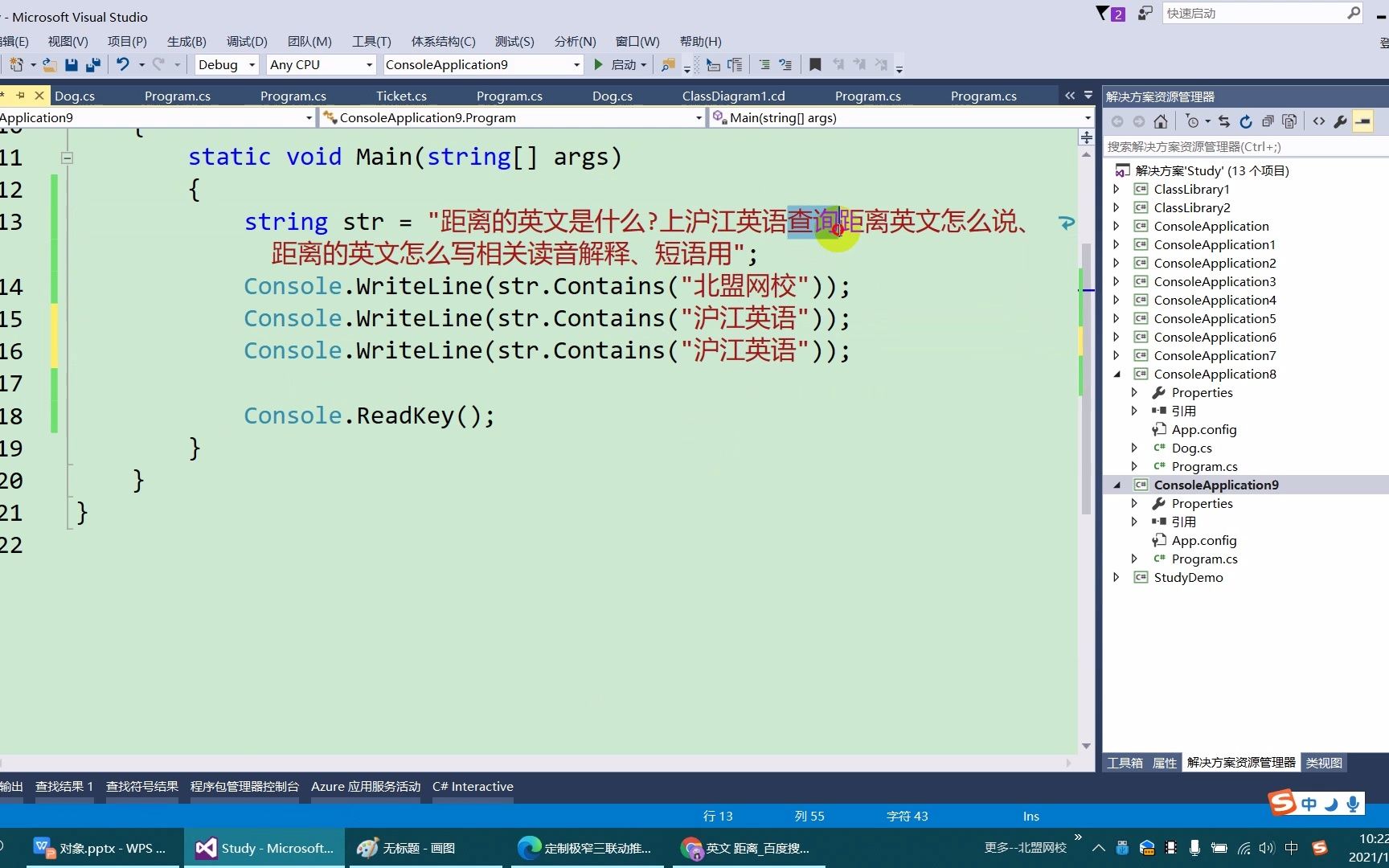This screenshot has height=868, width=1389.
Task: Open the C# Interactive bottom tab
Action: tap(473, 786)
